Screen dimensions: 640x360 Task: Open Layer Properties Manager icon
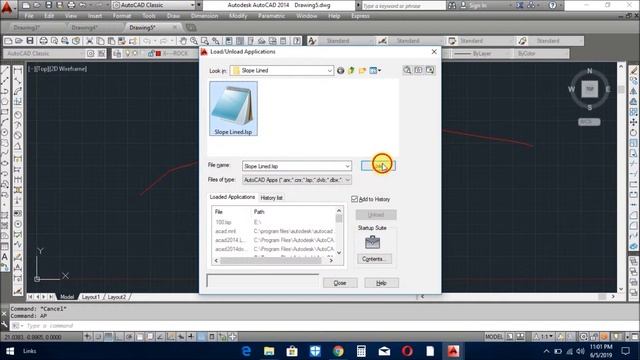(x=117, y=53)
